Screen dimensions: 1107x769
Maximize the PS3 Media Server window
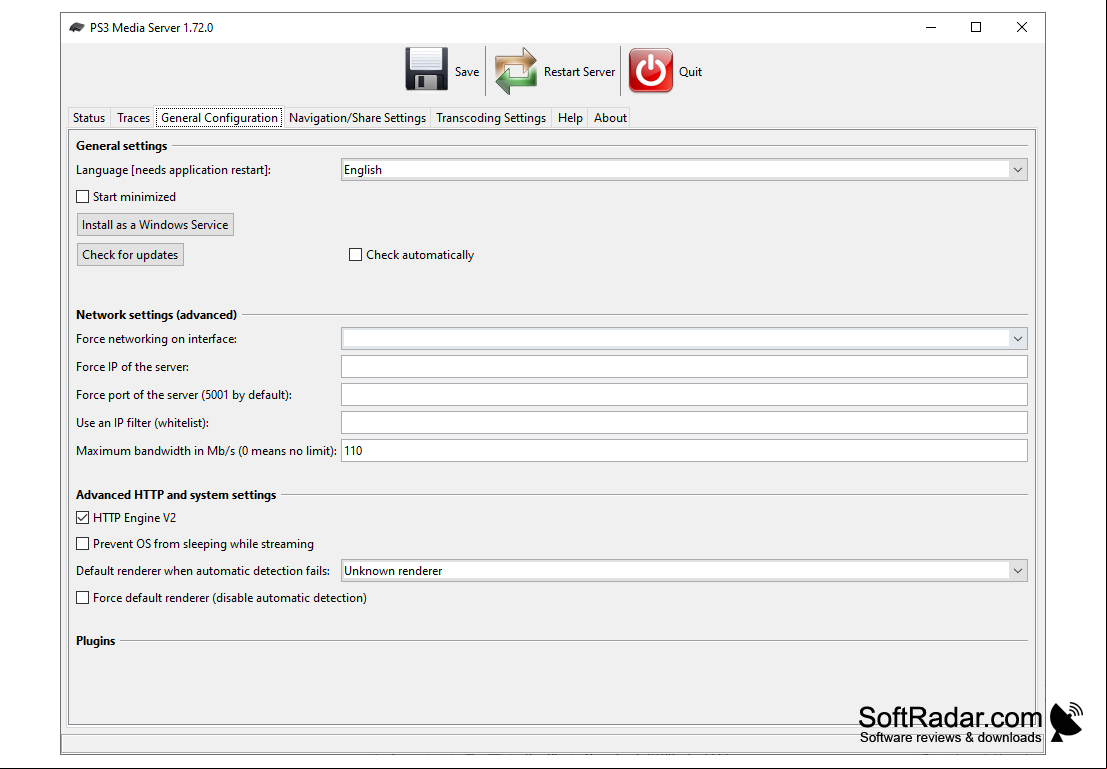click(976, 28)
